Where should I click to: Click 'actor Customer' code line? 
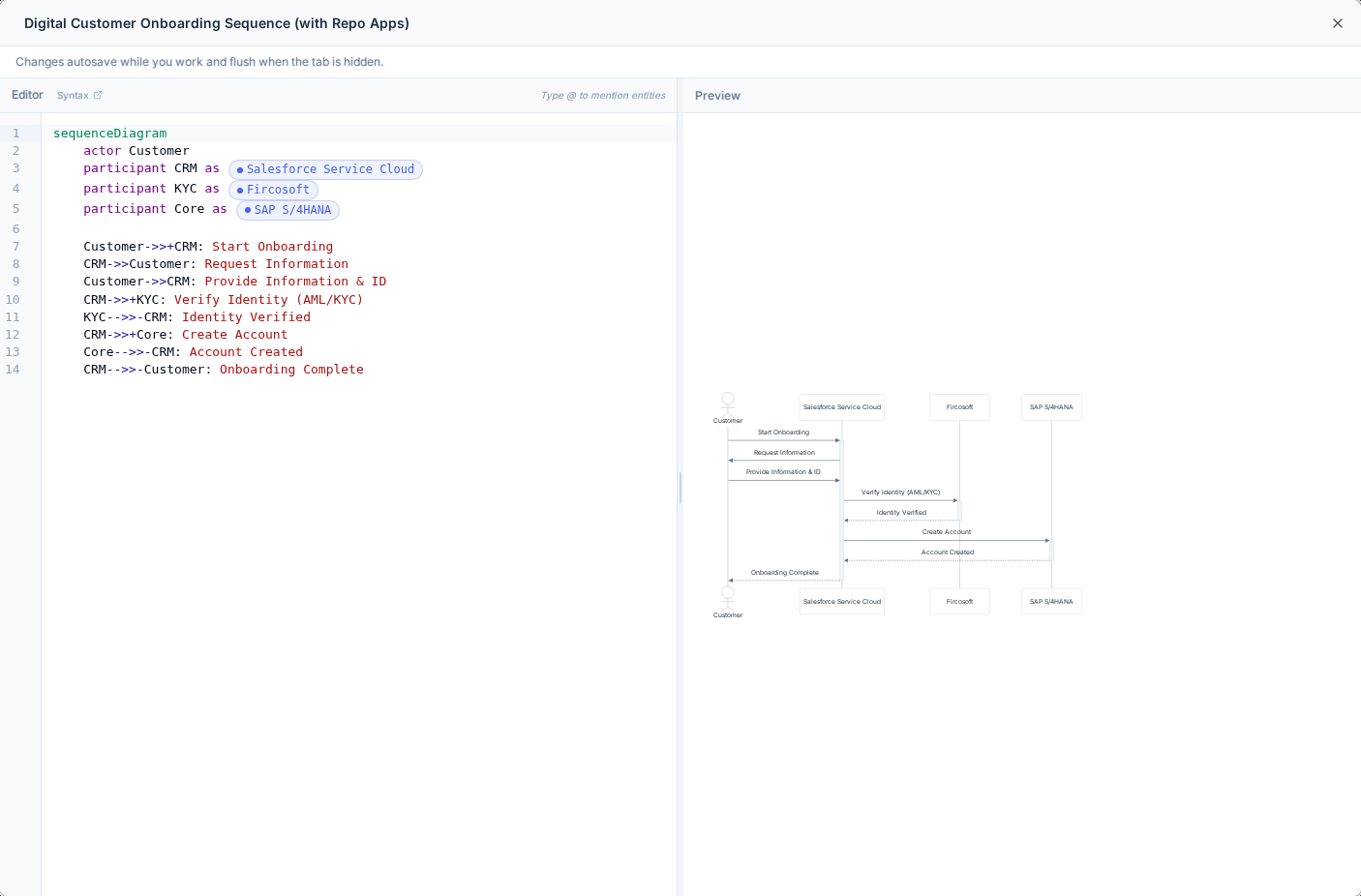136,151
